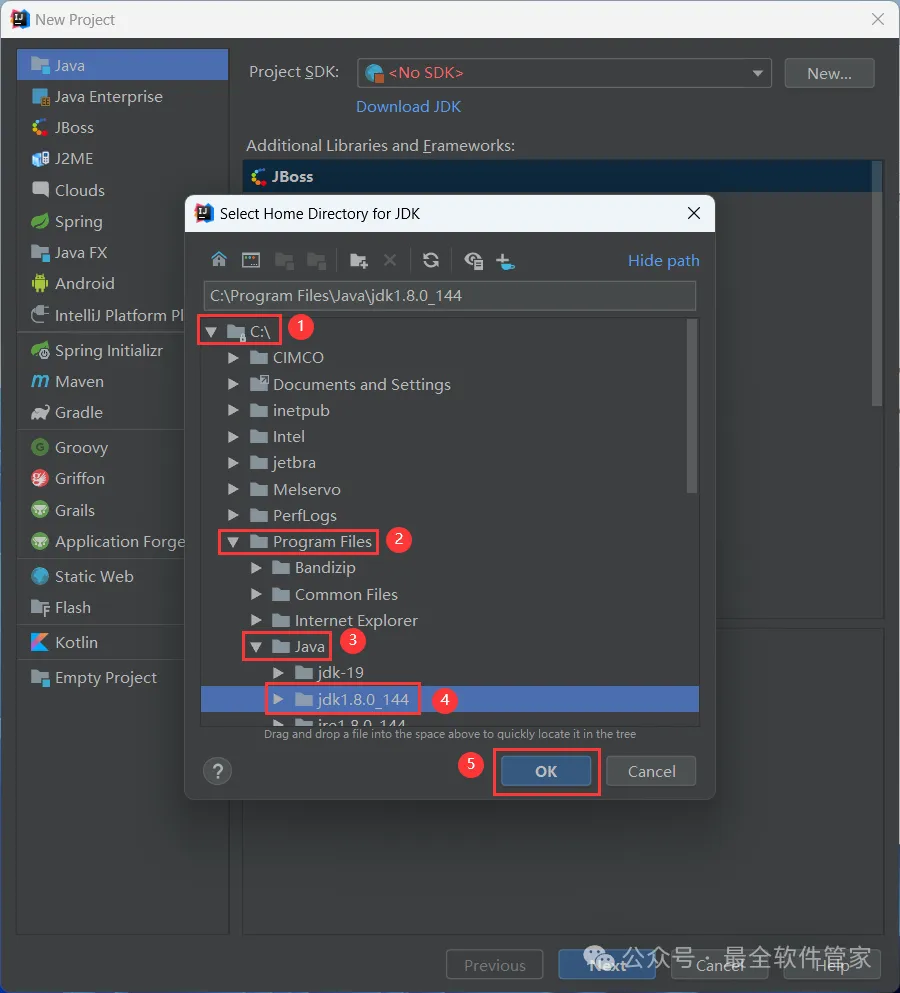Click the Desktop directory icon in toolbar
The image size is (900, 993).
(x=251, y=260)
